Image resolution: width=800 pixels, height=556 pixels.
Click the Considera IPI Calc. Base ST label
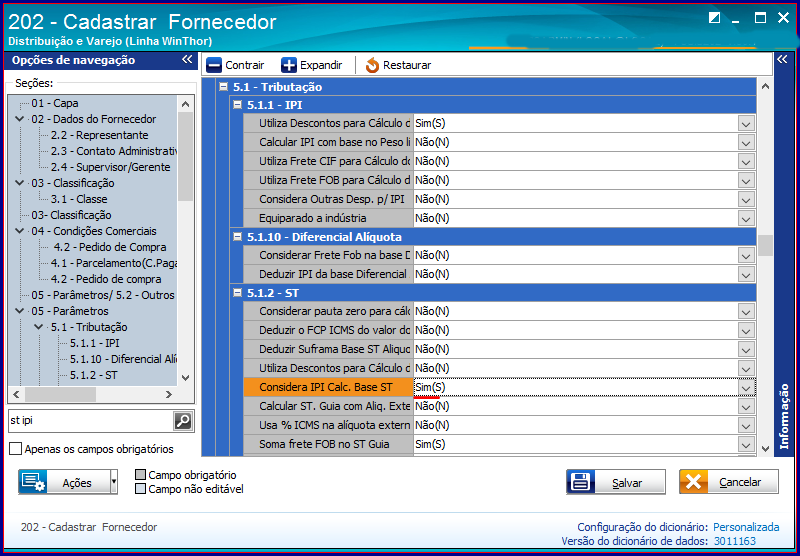[326, 388]
